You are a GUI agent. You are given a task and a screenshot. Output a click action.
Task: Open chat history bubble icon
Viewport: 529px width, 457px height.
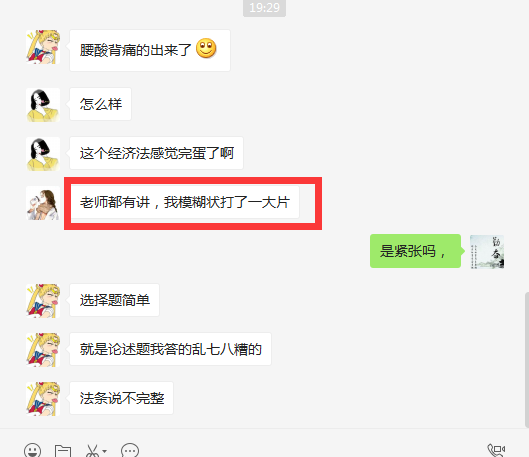tap(130, 451)
